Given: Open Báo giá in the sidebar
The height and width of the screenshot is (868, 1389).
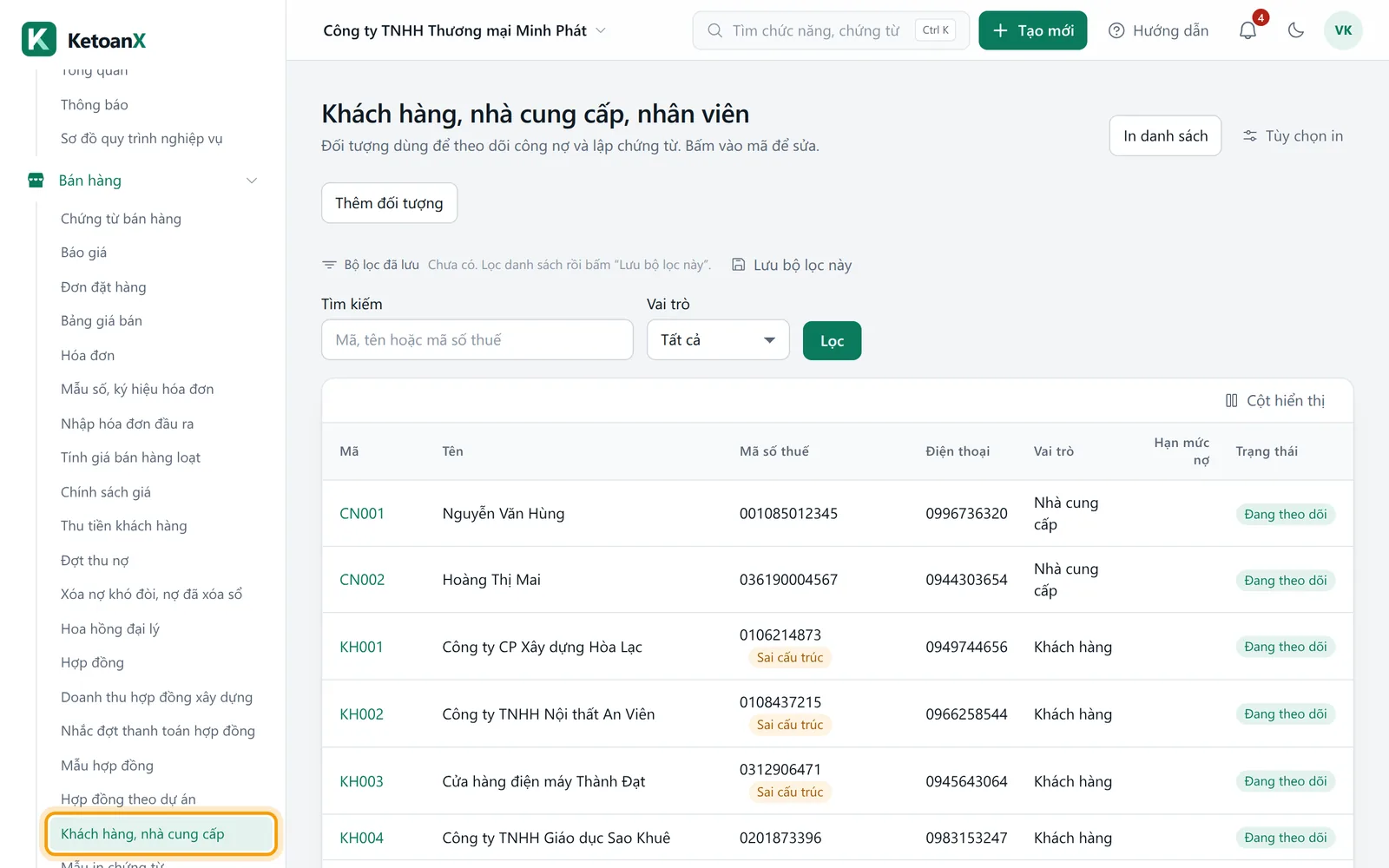Looking at the screenshot, I should click(x=83, y=253).
